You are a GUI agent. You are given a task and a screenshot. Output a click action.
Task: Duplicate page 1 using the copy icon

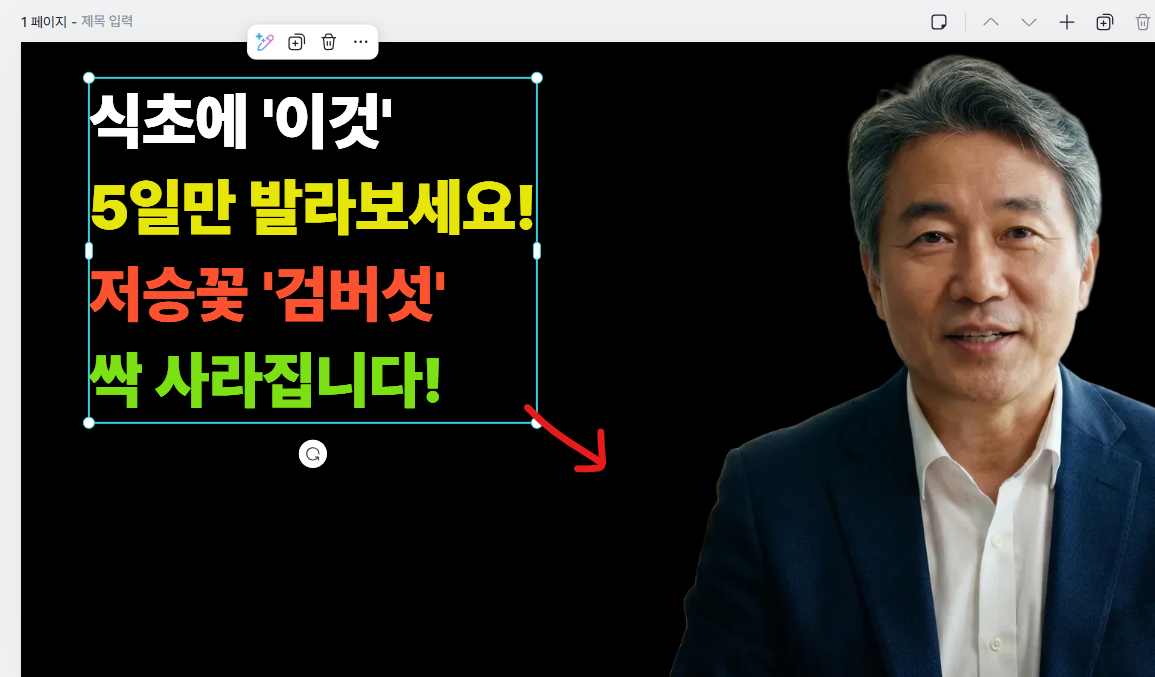[1104, 21]
